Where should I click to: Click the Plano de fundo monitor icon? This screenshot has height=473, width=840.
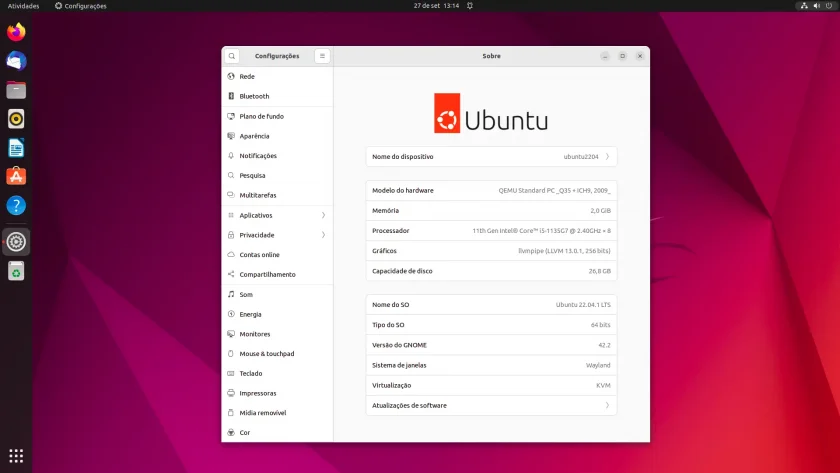point(231,116)
